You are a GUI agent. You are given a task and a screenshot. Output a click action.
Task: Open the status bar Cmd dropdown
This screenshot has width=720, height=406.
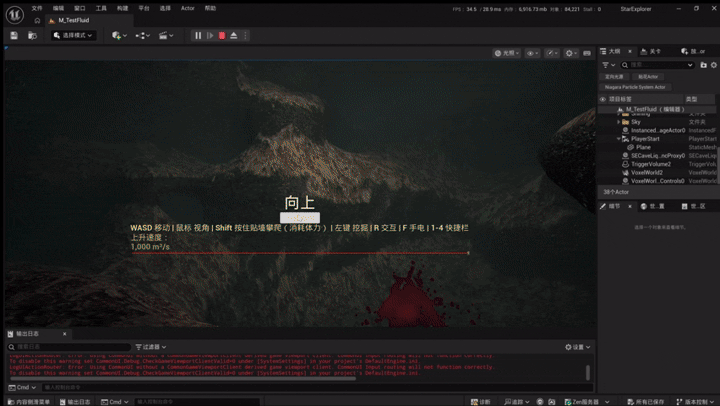tap(115, 402)
